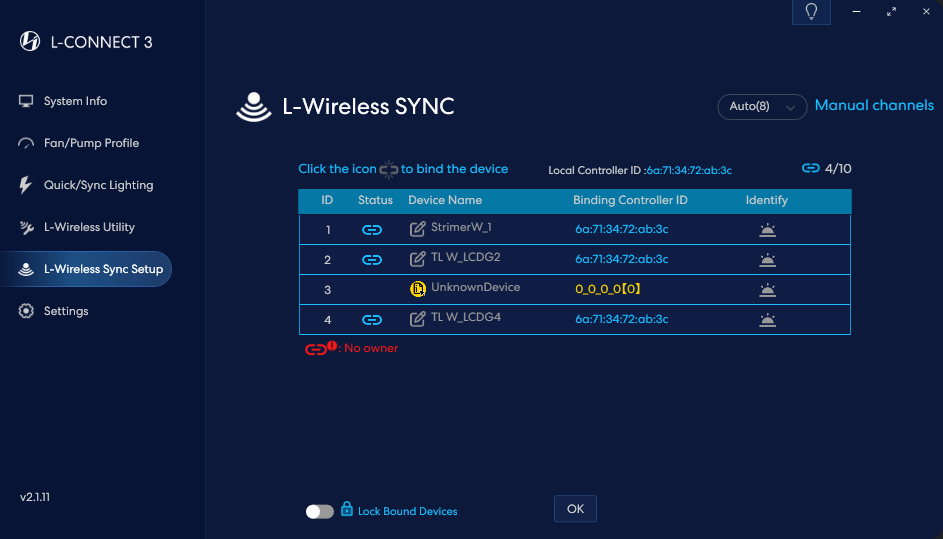Click the lightbulb tips icon
Screen dimensions: 943x539
tap(811, 11)
